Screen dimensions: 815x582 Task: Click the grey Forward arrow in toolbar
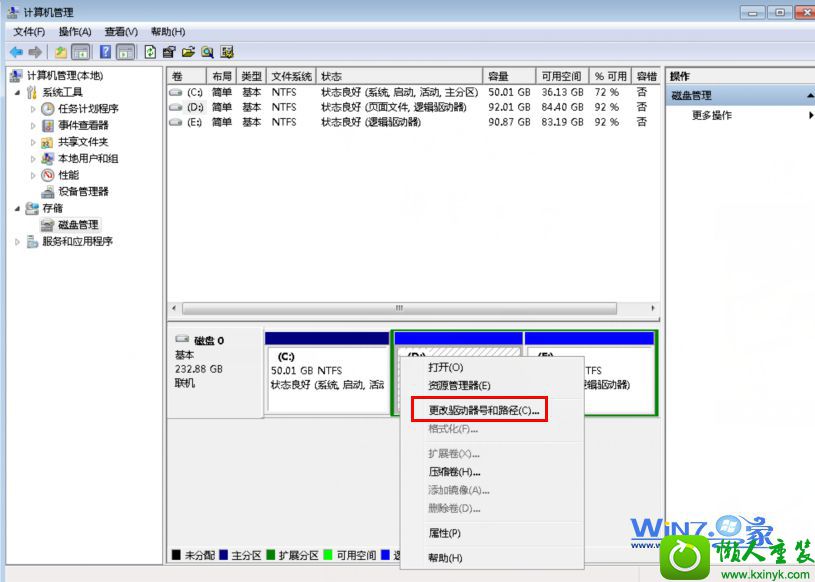click(x=35, y=52)
